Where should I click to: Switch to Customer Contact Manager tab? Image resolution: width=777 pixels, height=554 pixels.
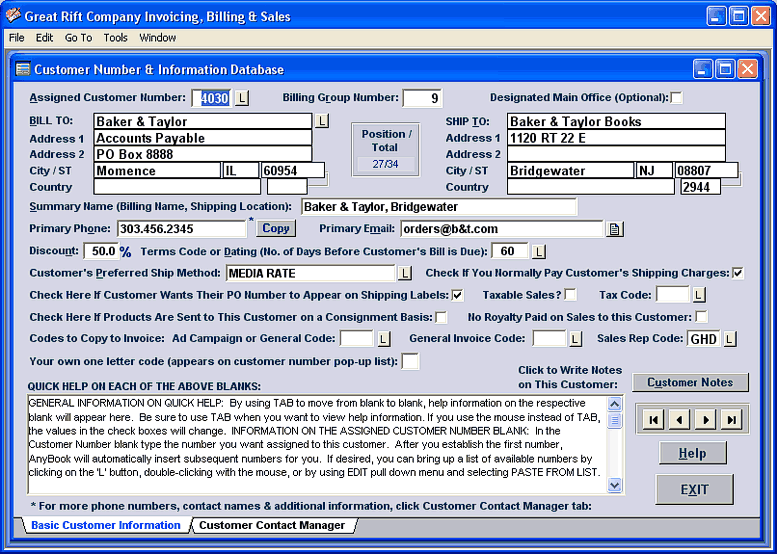point(273,525)
